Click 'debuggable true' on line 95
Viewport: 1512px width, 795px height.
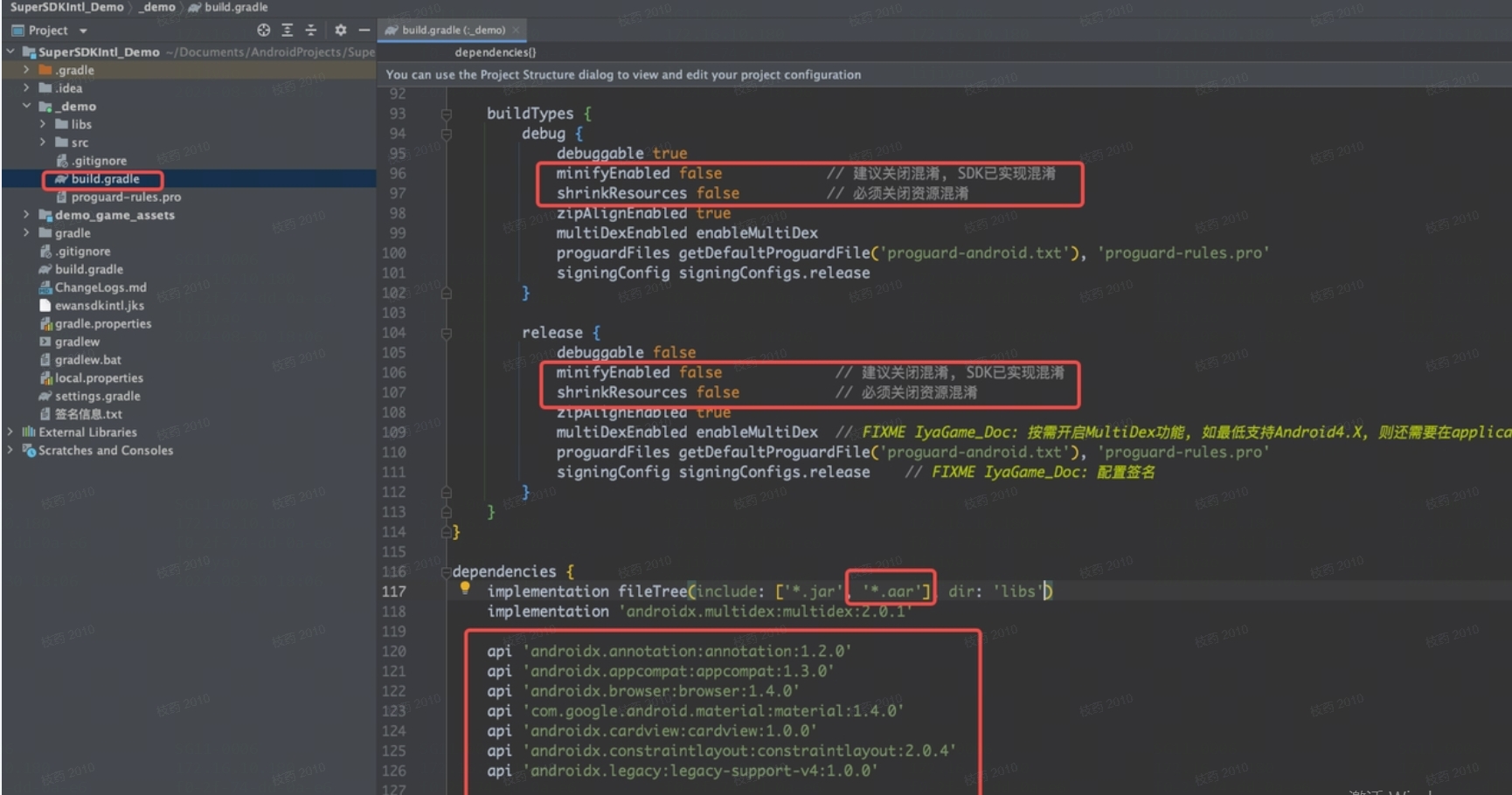pyautogui.click(x=621, y=153)
